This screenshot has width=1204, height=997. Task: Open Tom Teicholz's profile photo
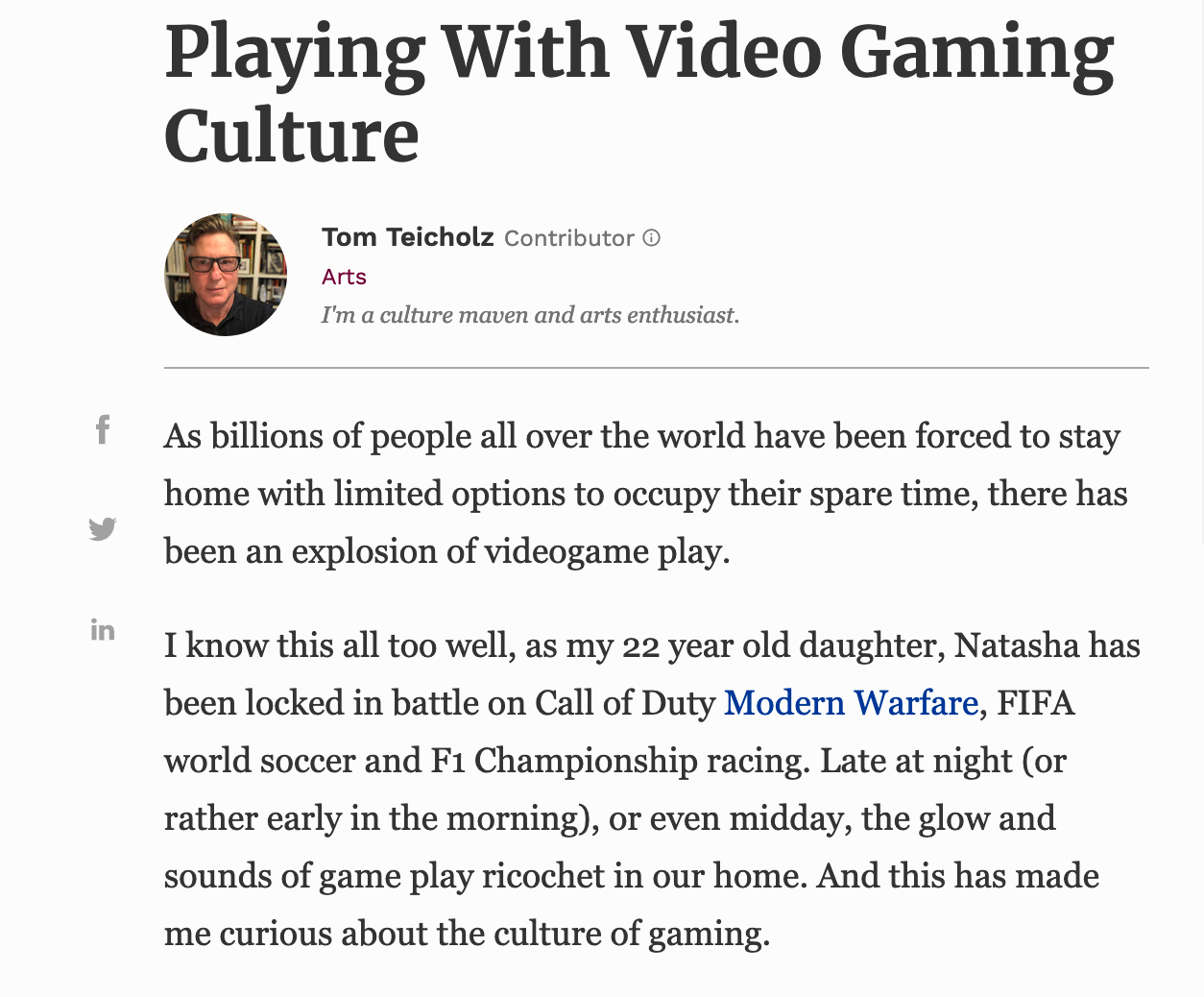pyautogui.click(x=226, y=275)
